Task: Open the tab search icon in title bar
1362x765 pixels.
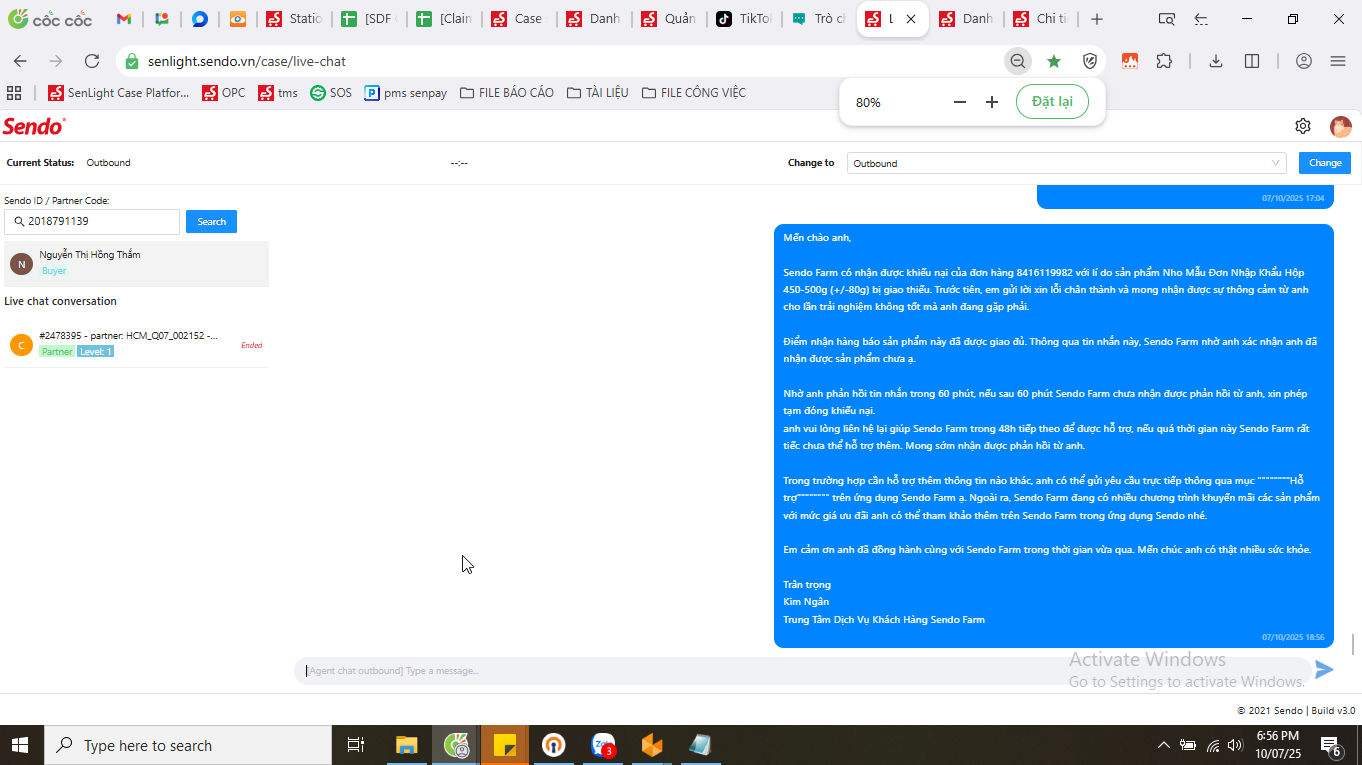Action: pos(1166,19)
